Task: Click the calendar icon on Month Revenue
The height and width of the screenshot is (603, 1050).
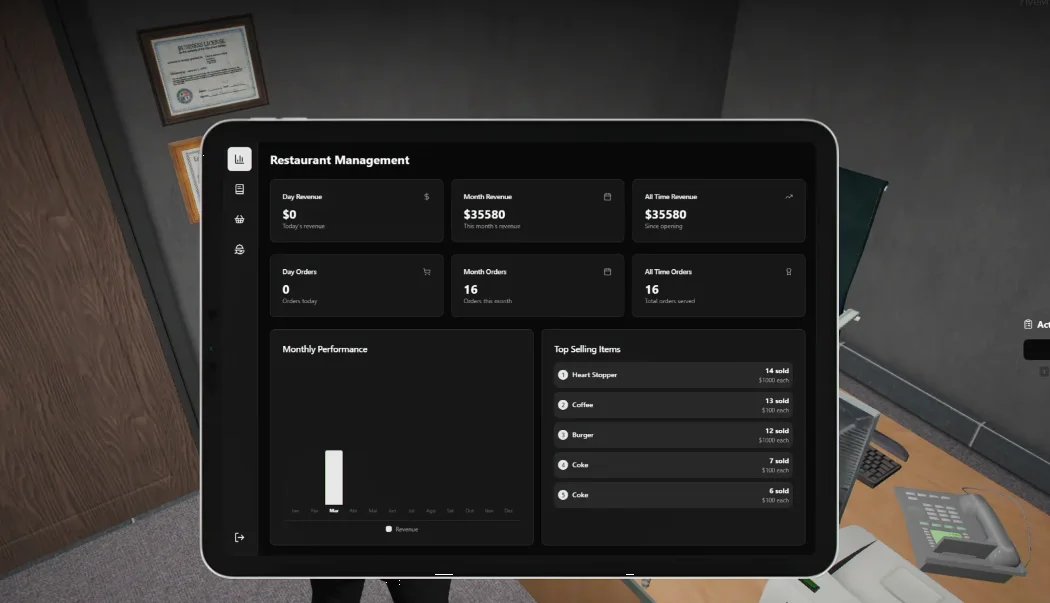Action: (607, 197)
